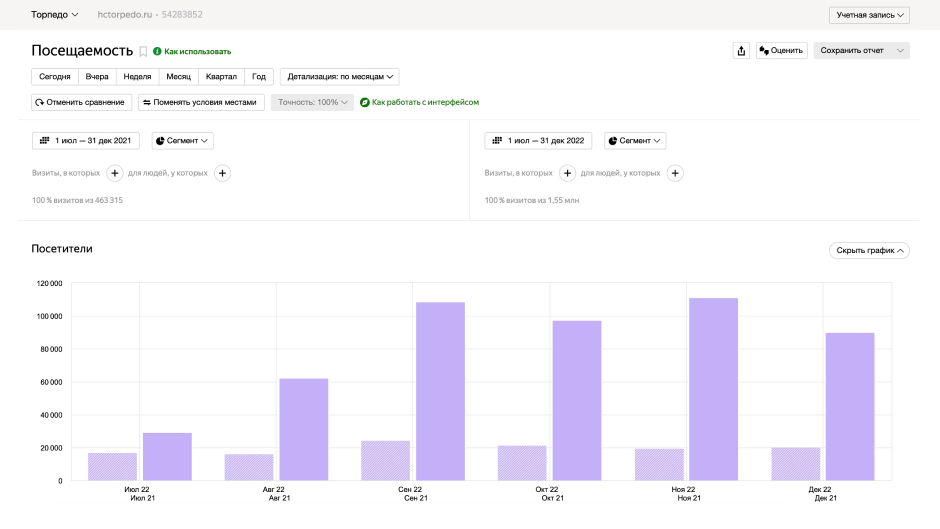940x529 pixels.
Task: Click text '100 % визитов из 463 315'
Action: (x=77, y=200)
